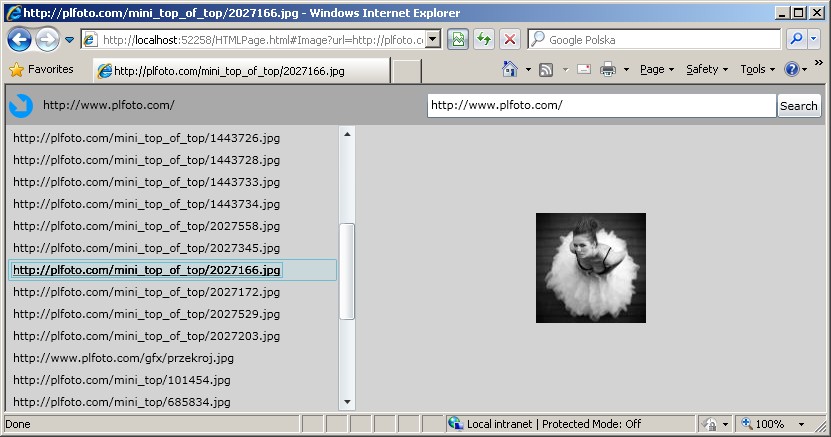The image size is (831, 437).
Task: Select the plfoto 2027166.jpg browser tab
Action: [242, 71]
